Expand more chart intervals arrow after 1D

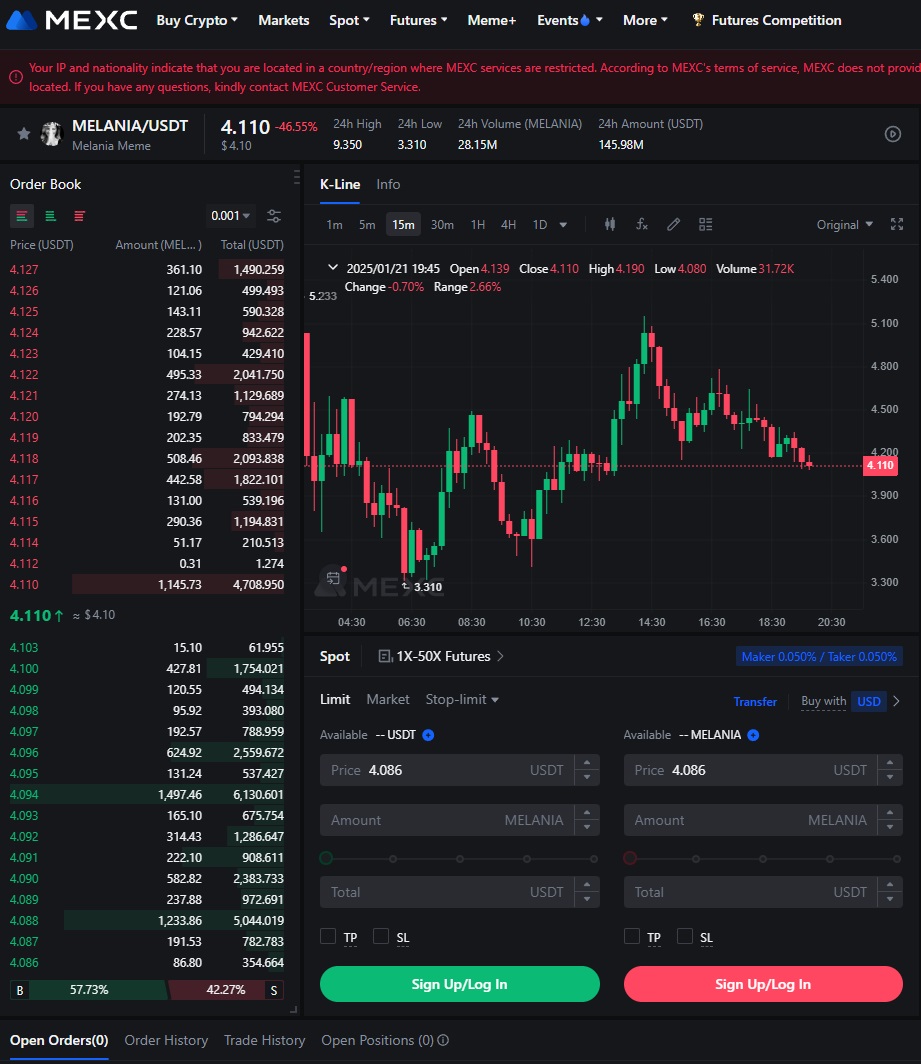563,225
